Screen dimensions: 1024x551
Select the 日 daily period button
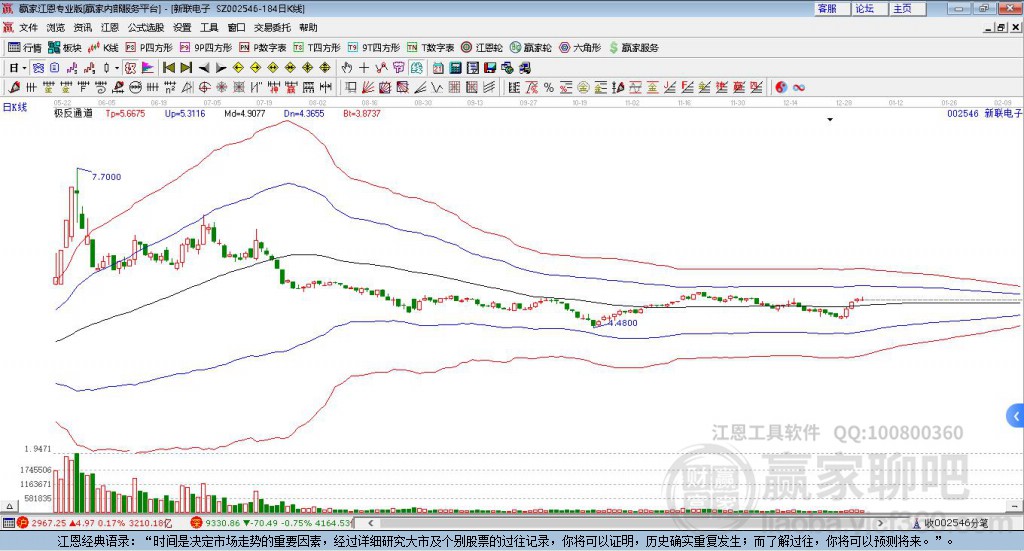point(14,68)
